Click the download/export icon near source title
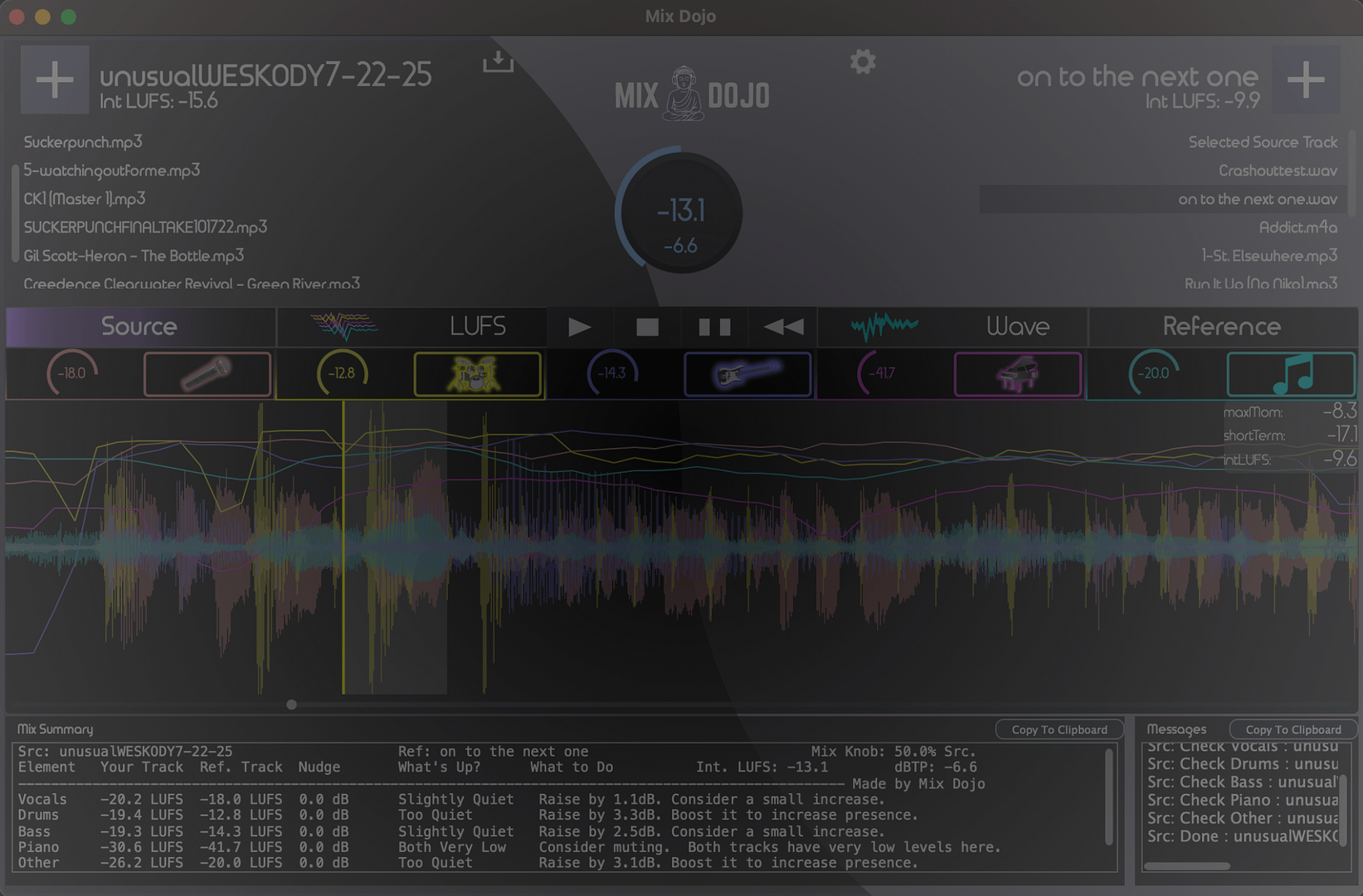 (498, 62)
